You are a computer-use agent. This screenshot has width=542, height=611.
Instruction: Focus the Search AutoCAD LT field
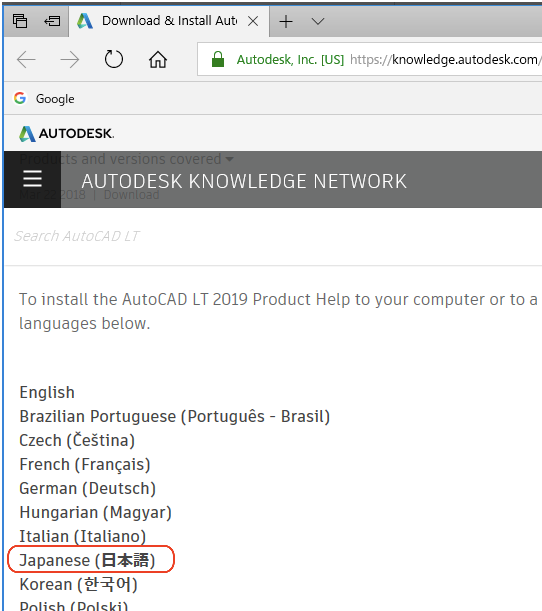(273, 236)
